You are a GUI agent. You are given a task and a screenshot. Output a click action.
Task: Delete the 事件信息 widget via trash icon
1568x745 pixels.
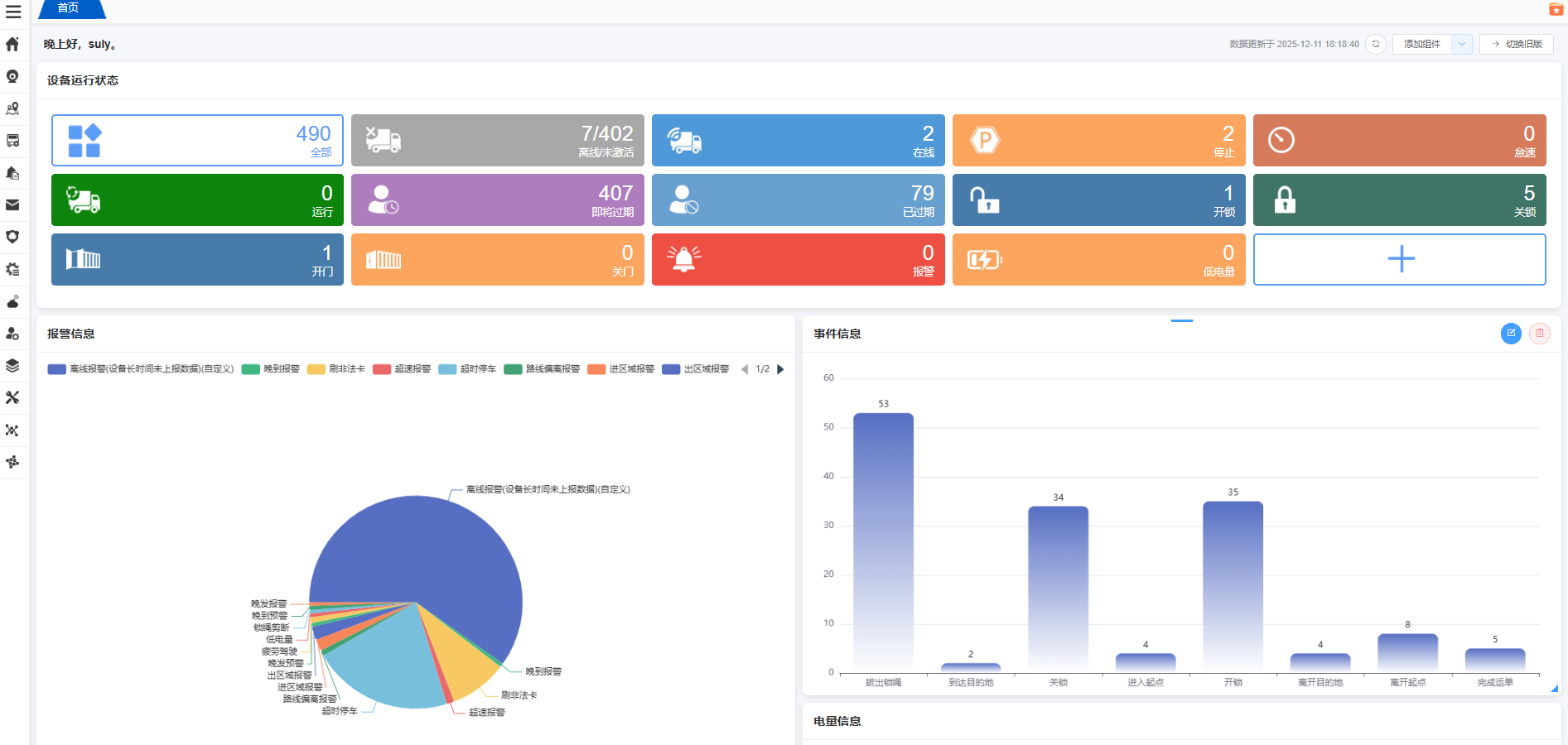coord(1539,334)
